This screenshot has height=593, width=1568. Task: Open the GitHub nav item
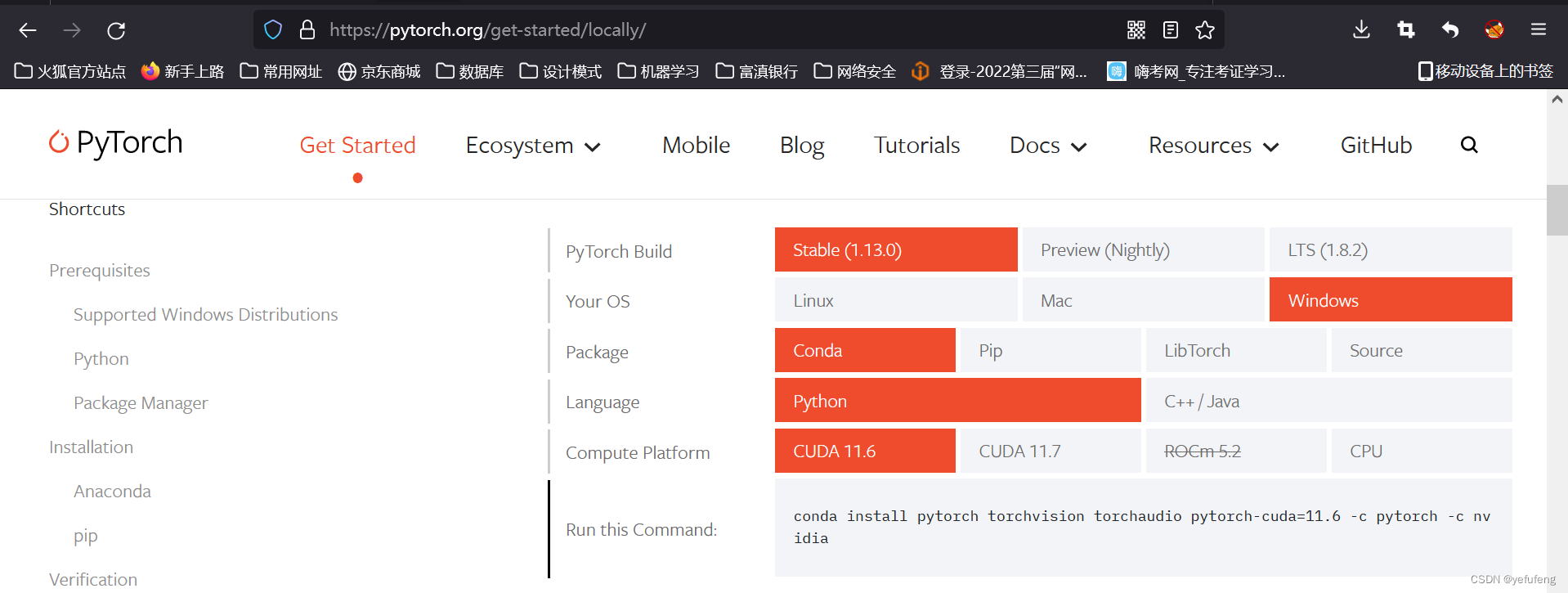click(1376, 146)
